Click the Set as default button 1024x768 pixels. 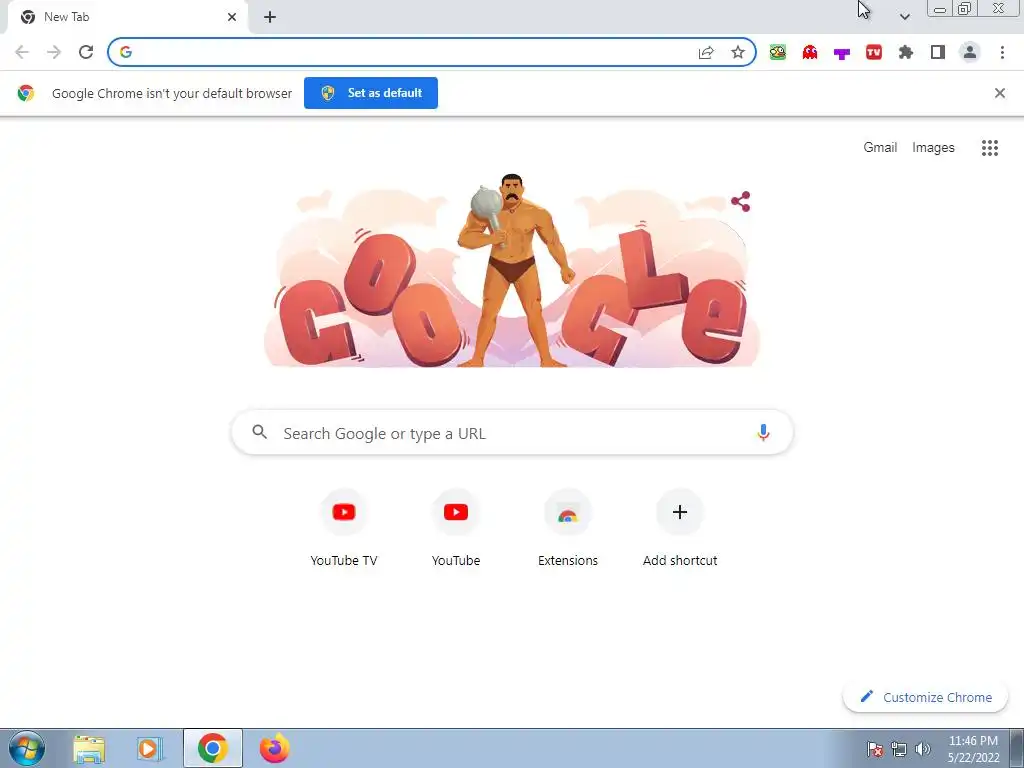[x=371, y=93]
